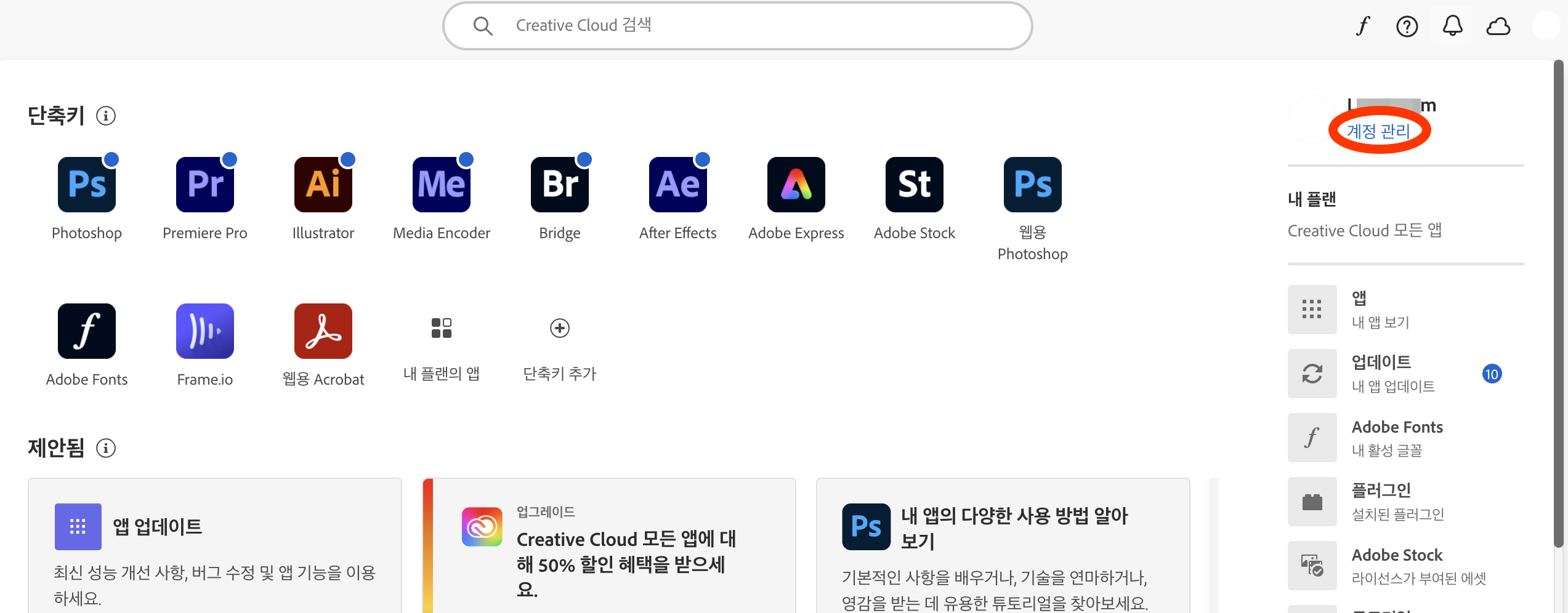Open the After Effects icon

pyautogui.click(x=678, y=185)
